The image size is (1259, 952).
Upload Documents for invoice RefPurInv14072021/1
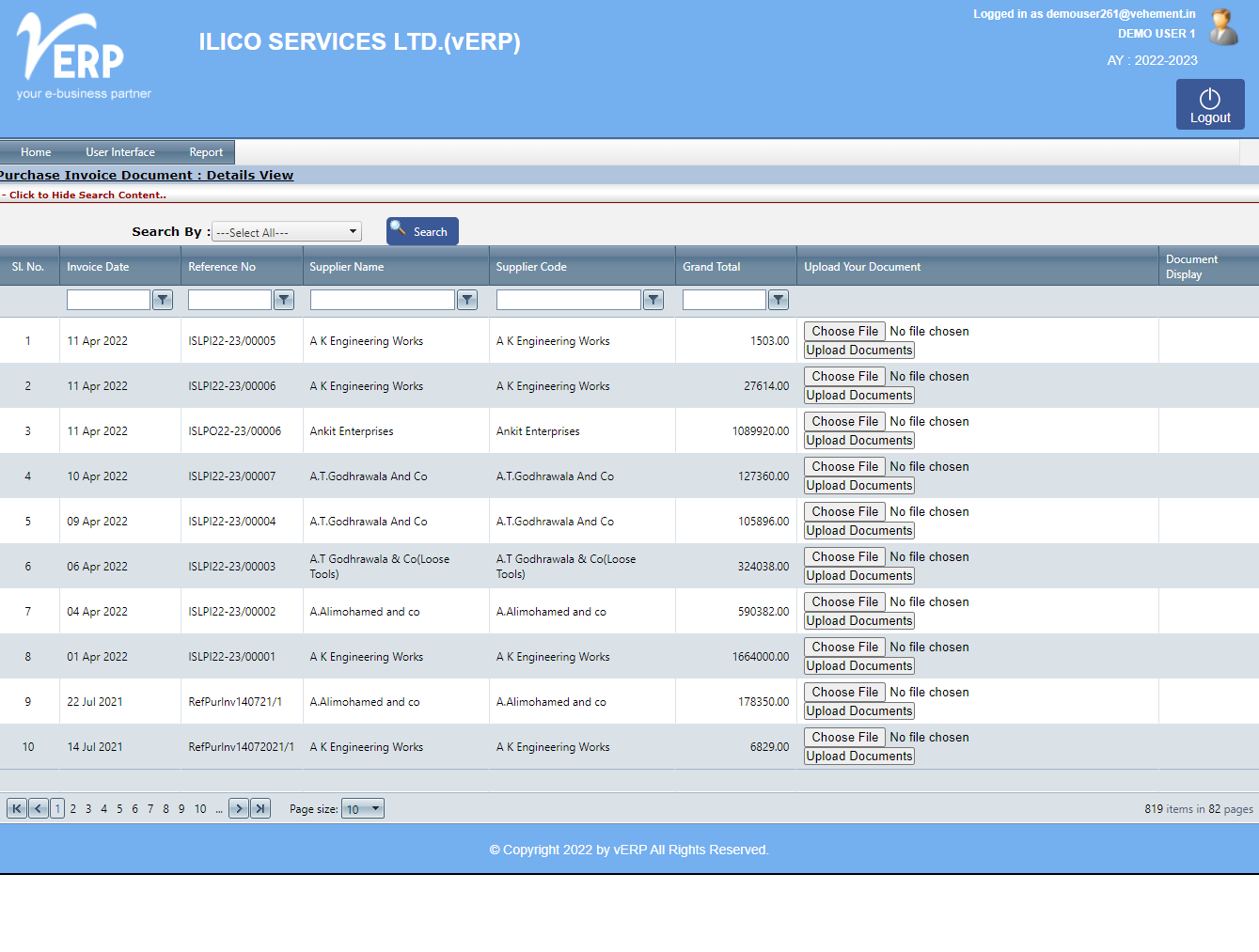click(x=859, y=757)
